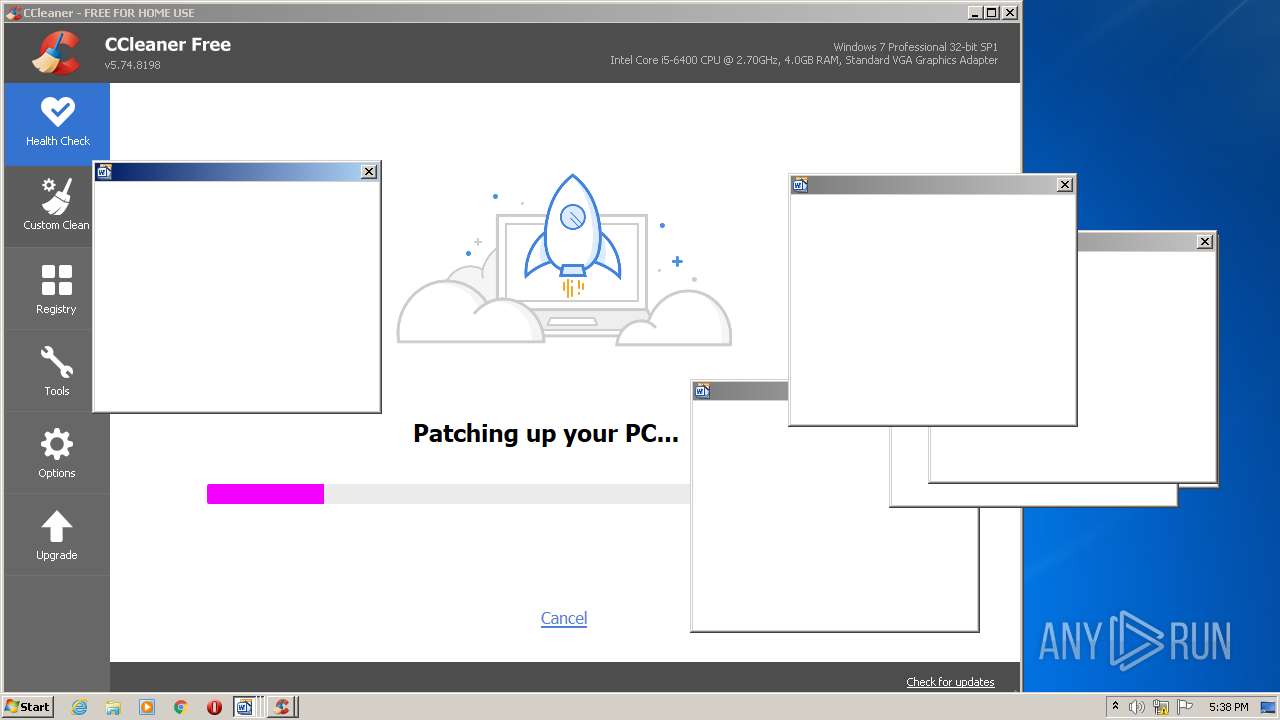
Task: Click the Show desktop button
Action: click(1268, 707)
